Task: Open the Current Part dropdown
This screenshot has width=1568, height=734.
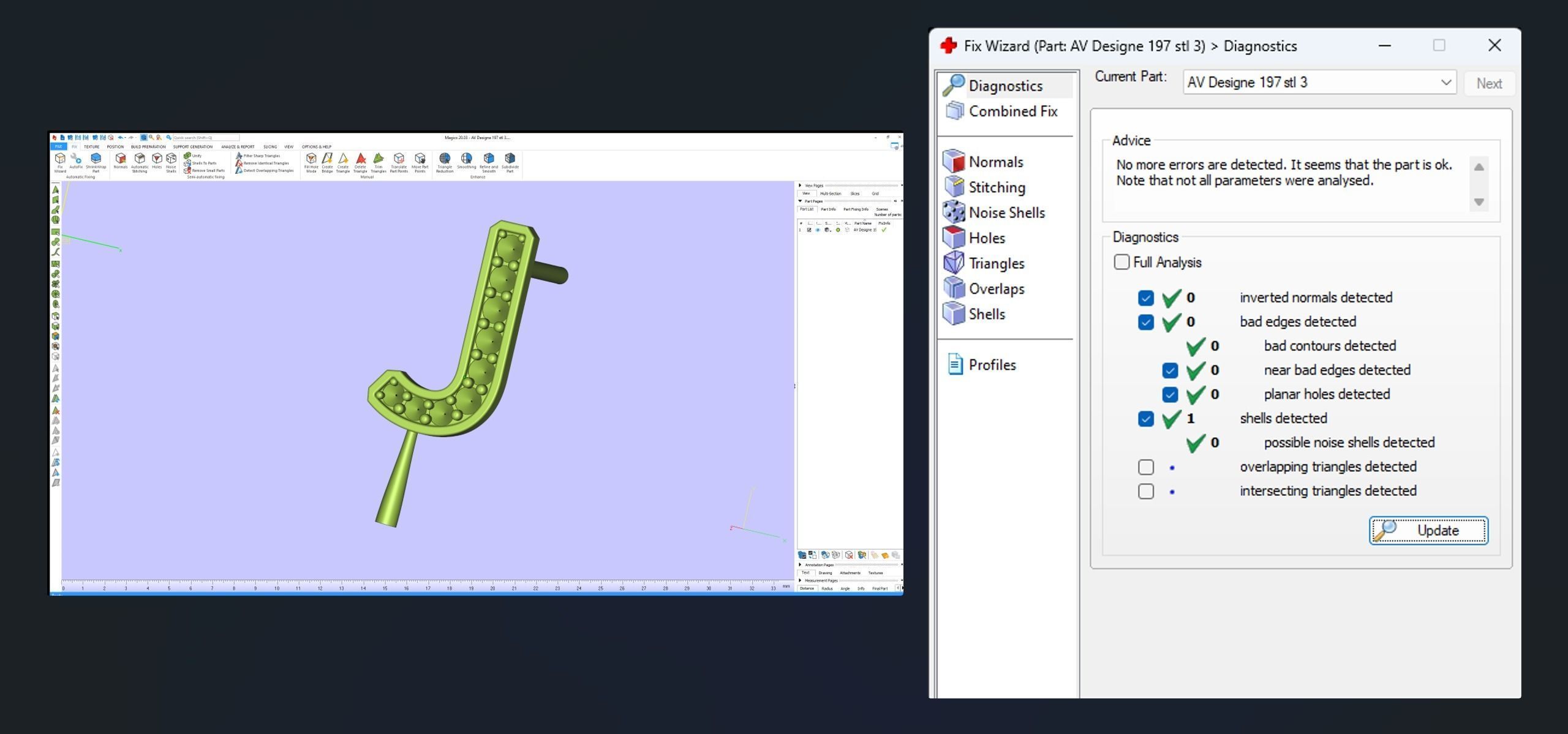Action: [1446, 83]
